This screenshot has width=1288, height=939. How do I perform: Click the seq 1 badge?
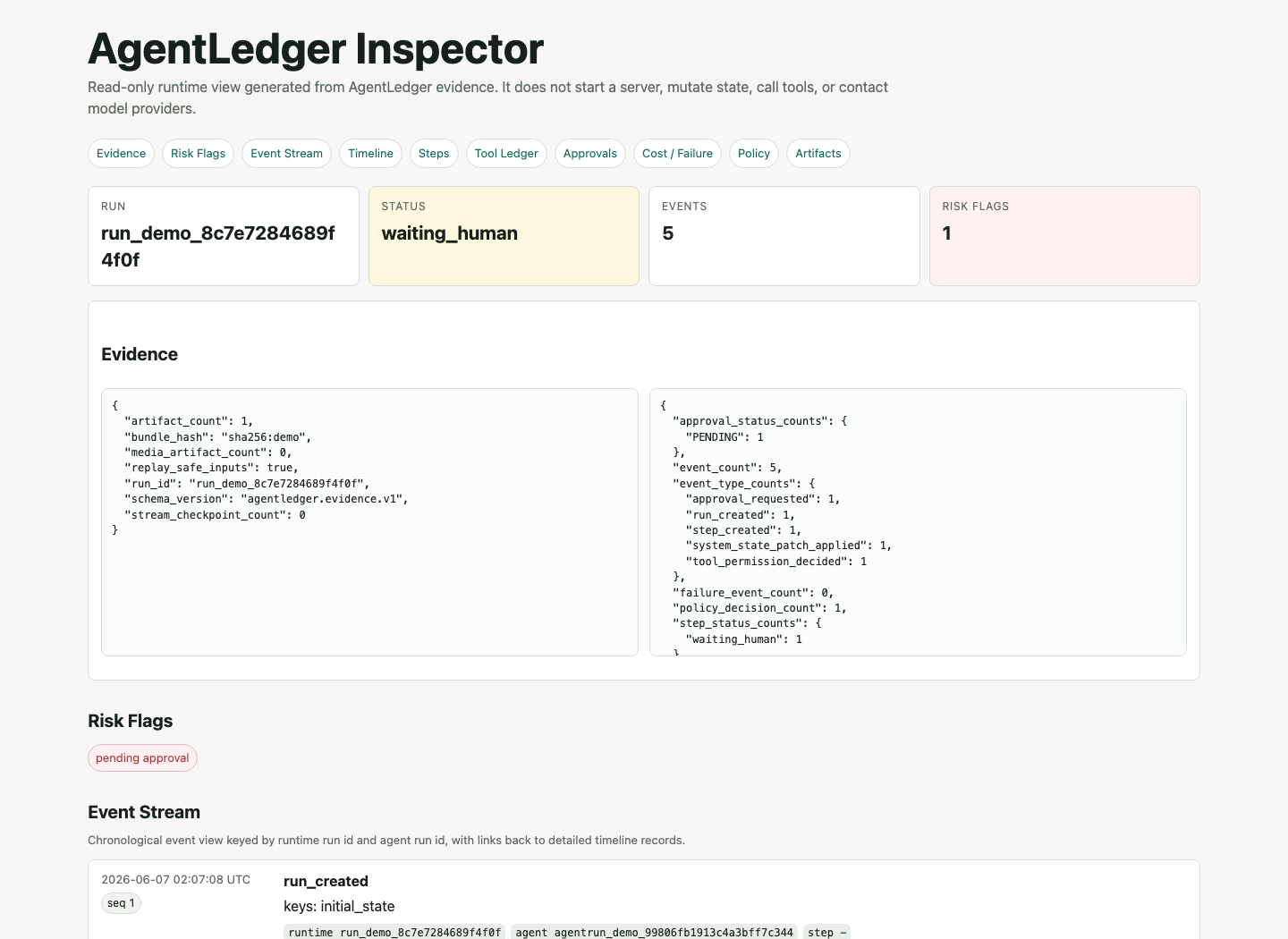pyautogui.click(x=121, y=903)
